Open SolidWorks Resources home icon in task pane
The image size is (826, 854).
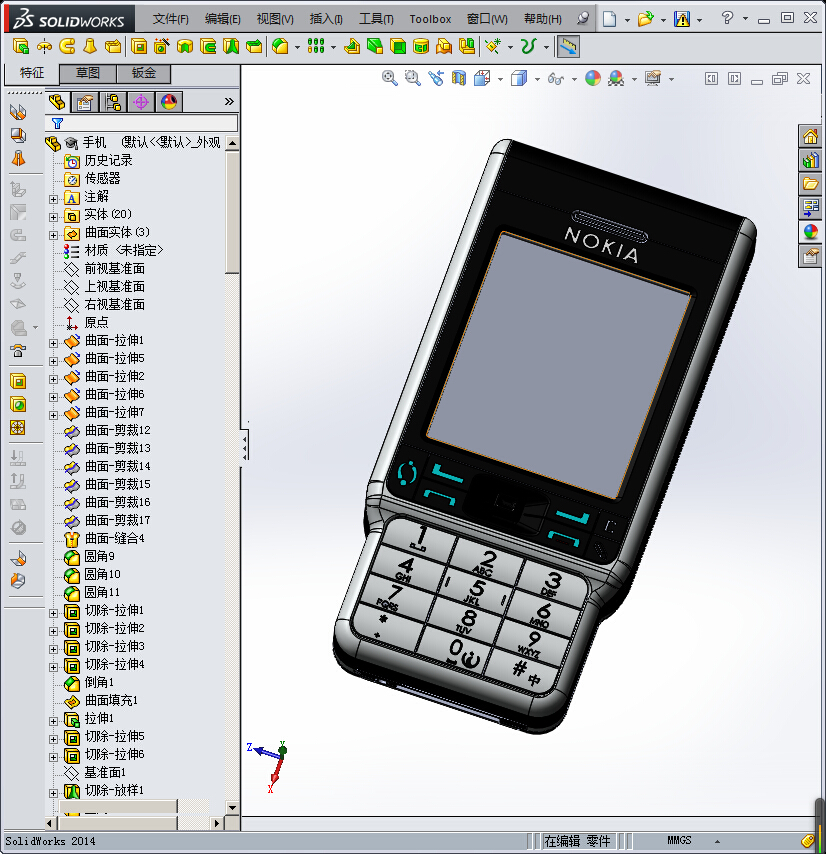pos(810,136)
